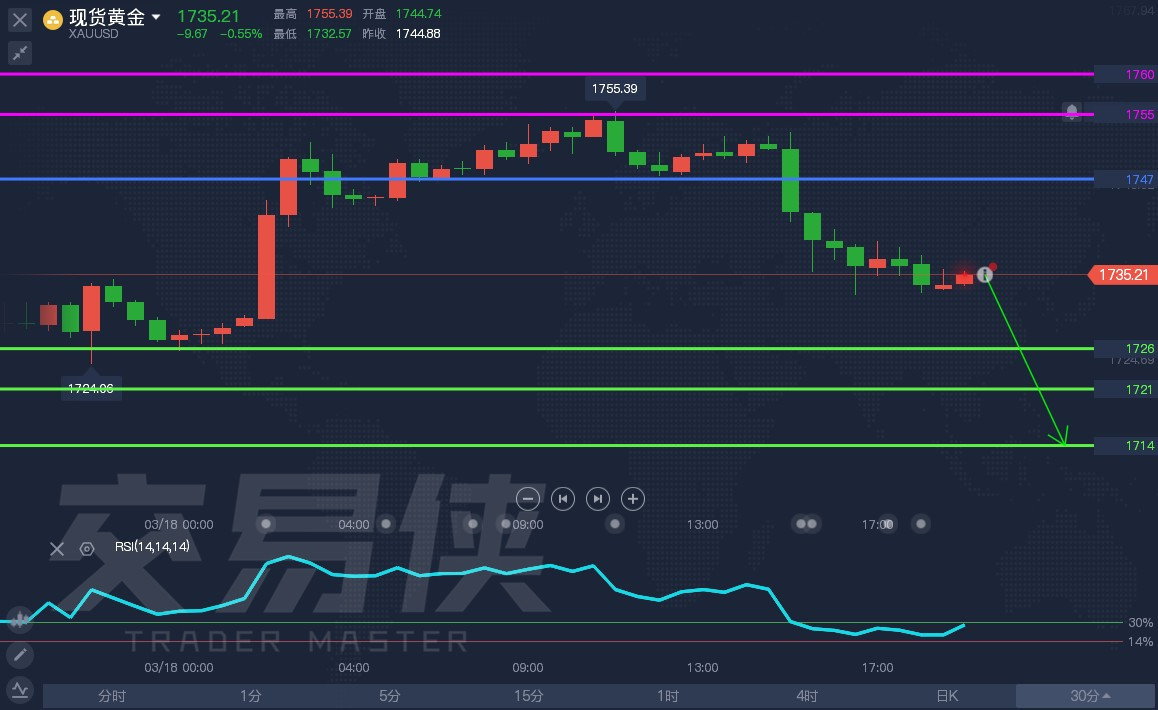The width and height of the screenshot is (1158, 710).
Task: Click the 最低 1732.57 value
Action: point(329,34)
